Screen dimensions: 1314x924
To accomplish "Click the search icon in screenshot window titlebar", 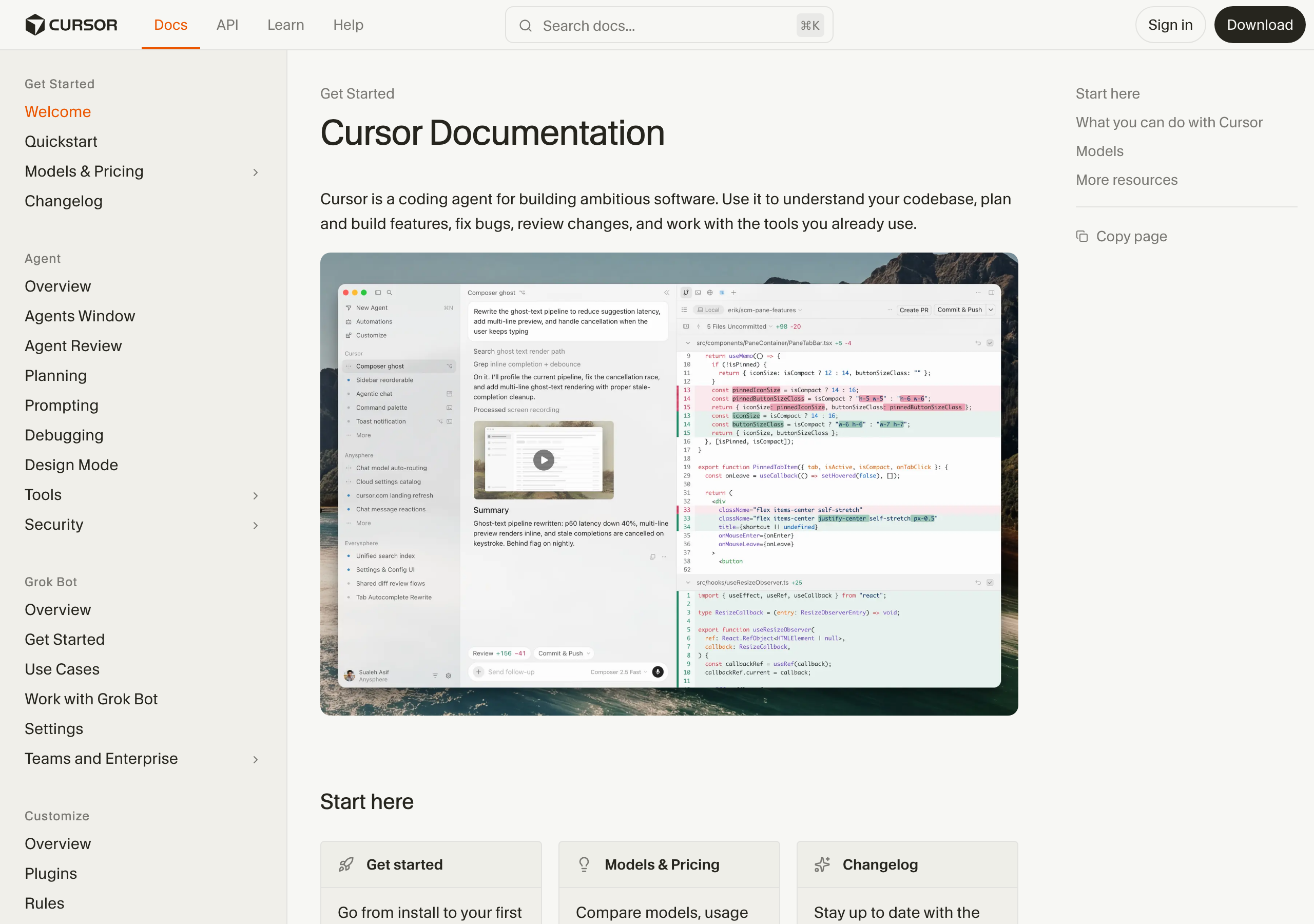I will point(390,293).
